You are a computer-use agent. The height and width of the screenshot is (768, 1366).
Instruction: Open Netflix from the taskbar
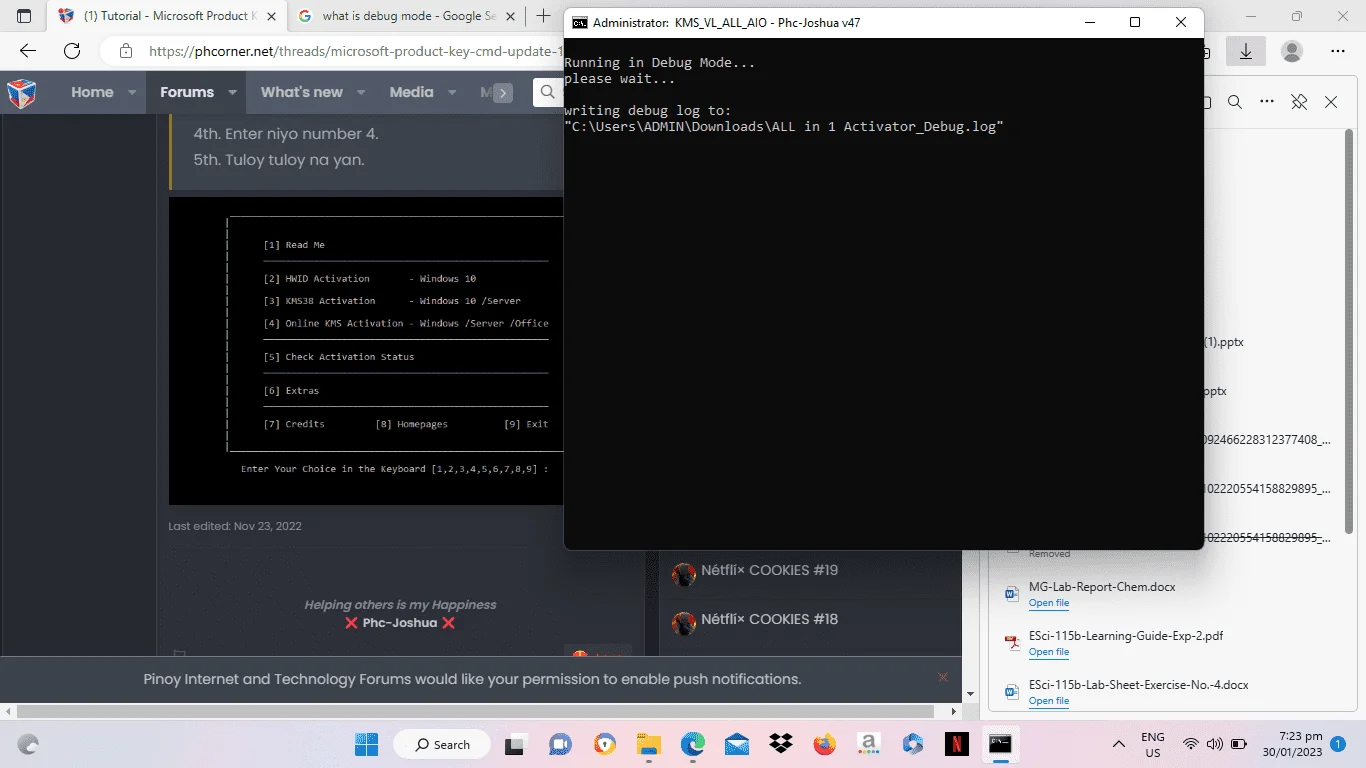tap(957, 744)
